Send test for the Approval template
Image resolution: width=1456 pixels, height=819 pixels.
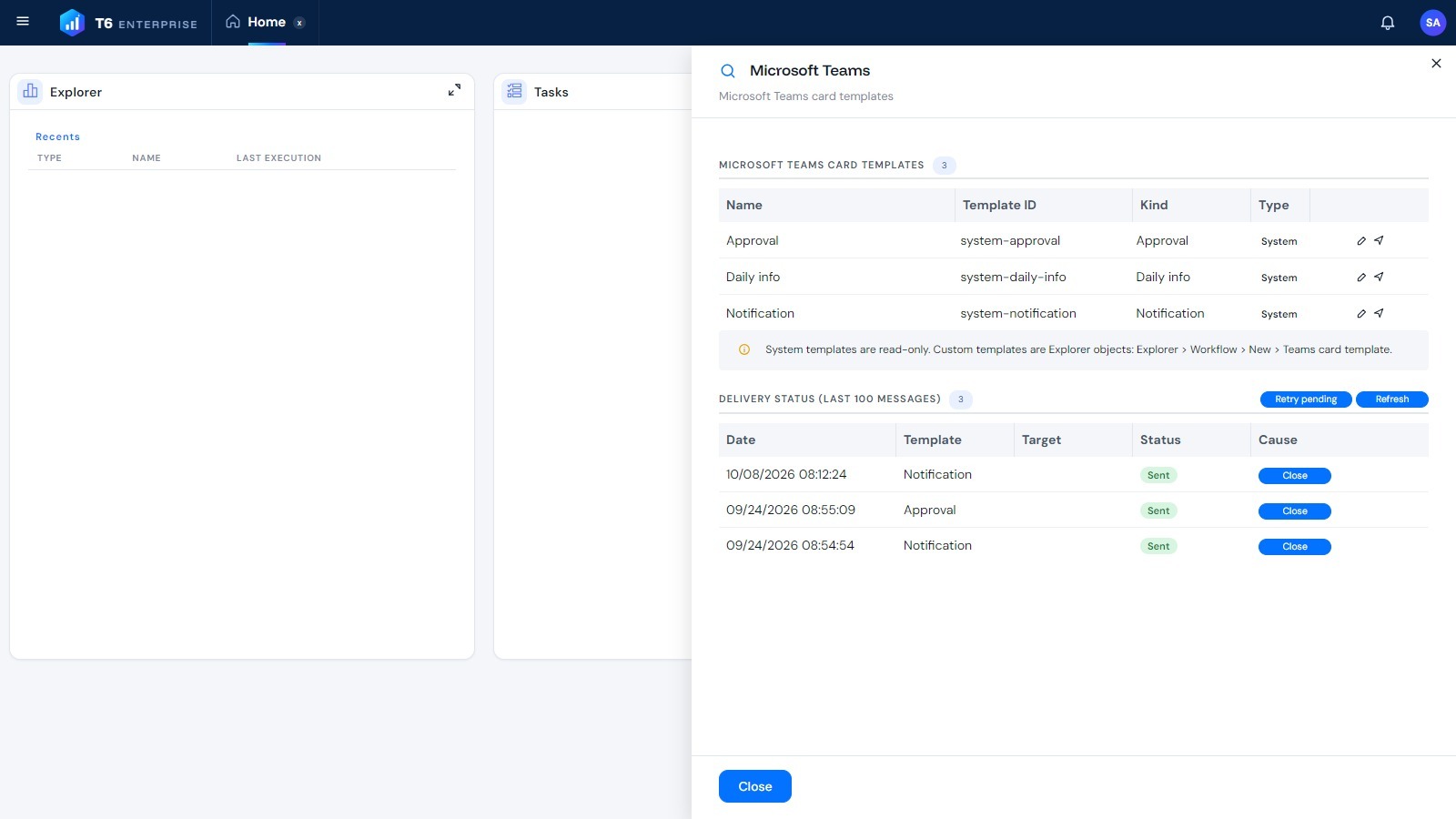click(1379, 240)
